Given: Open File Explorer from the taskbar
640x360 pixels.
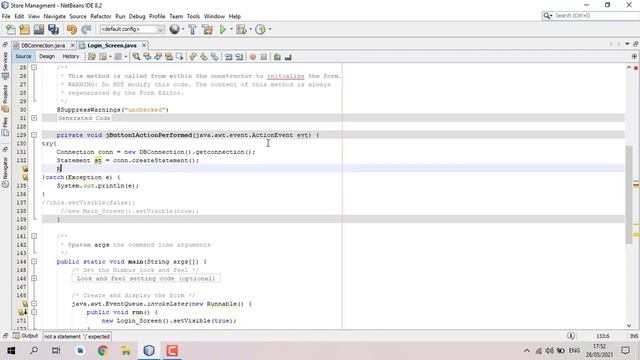Looking at the screenshot, I should (126, 351).
